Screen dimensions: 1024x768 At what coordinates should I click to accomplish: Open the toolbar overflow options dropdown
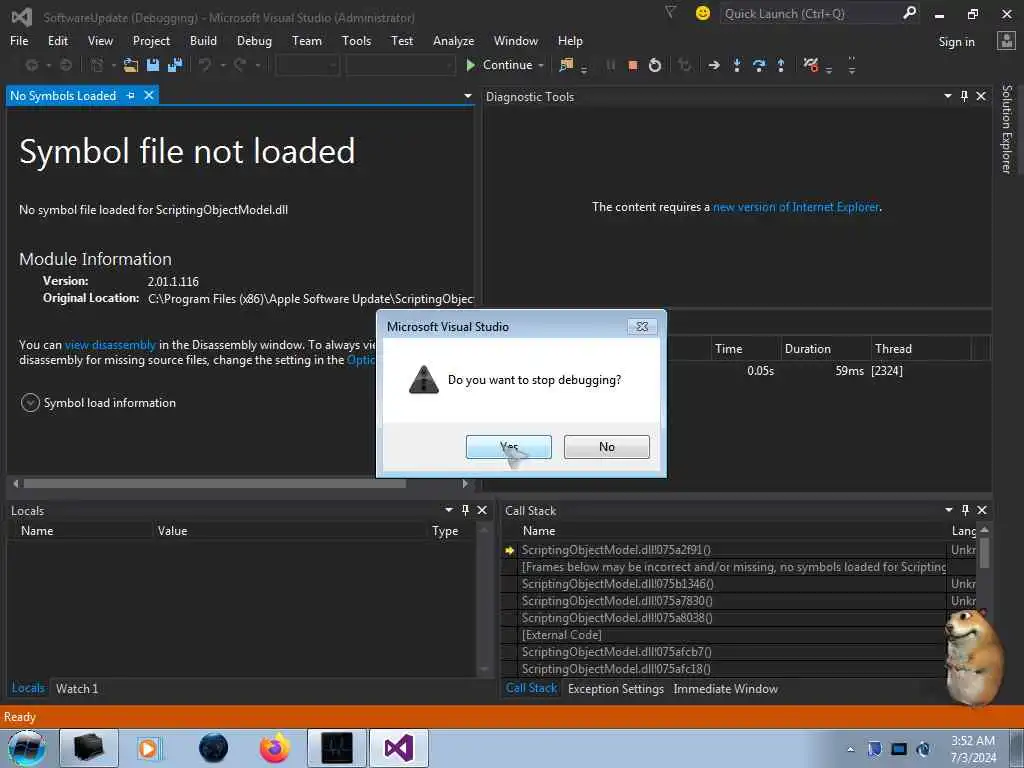pyautogui.click(x=852, y=65)
